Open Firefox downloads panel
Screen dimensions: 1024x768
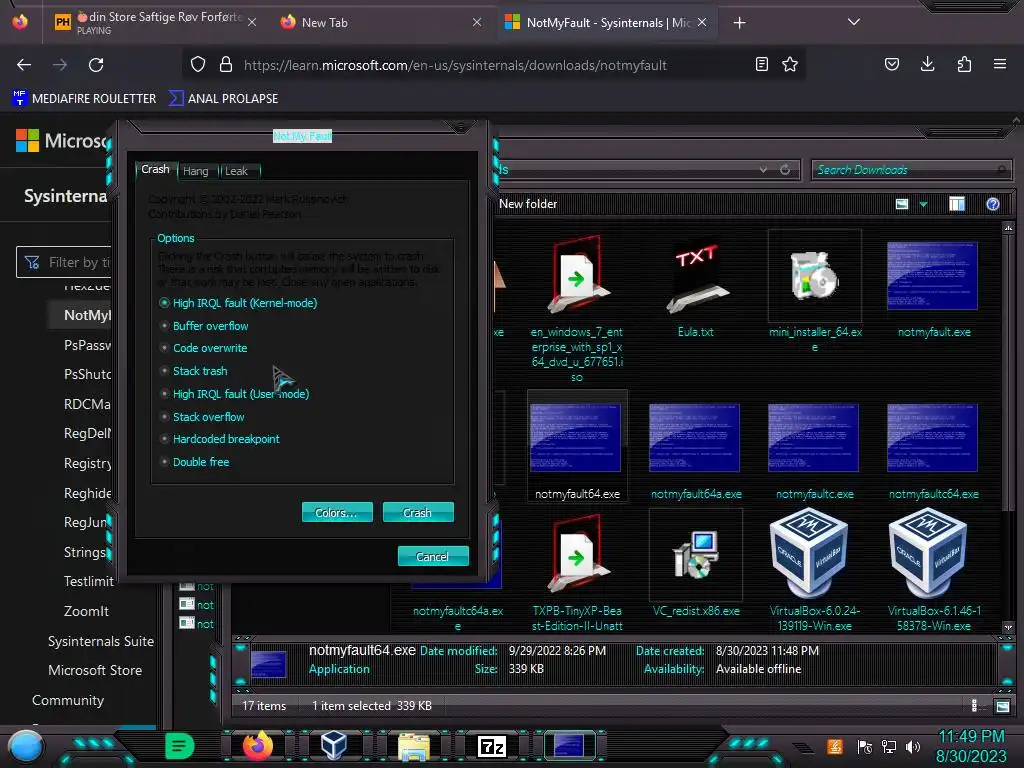(927, 64)
